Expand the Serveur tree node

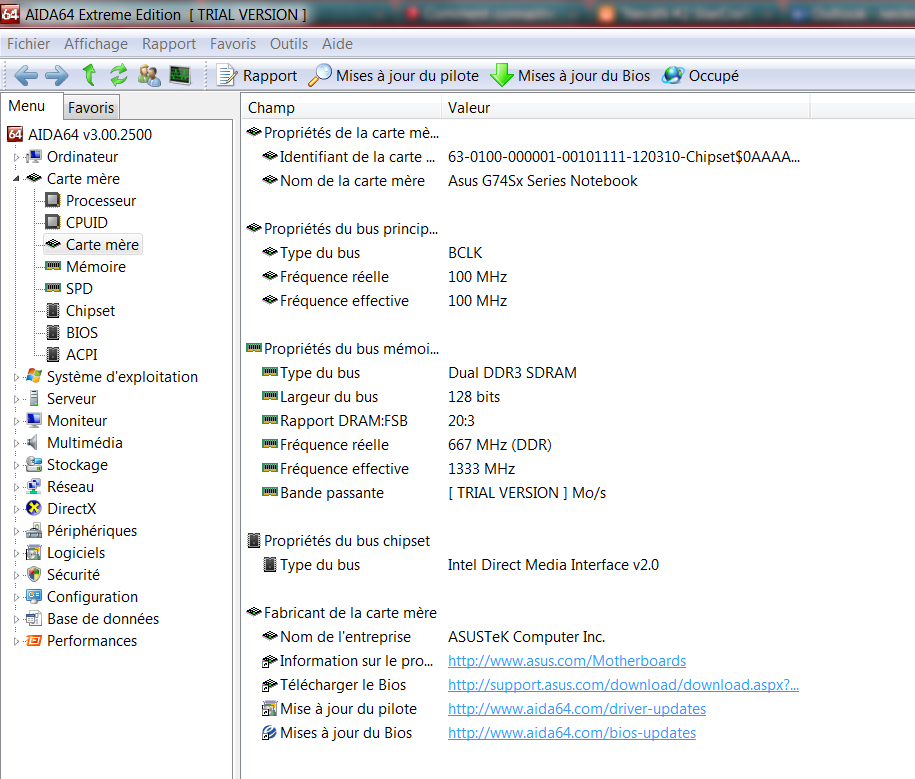16,399
